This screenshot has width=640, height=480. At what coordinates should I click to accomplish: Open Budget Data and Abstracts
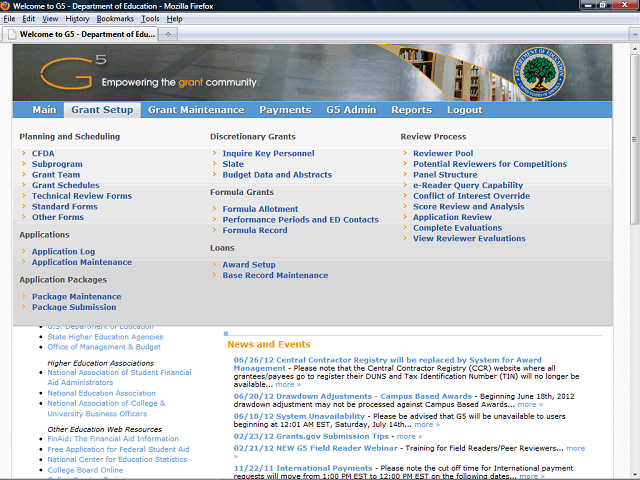277,175
